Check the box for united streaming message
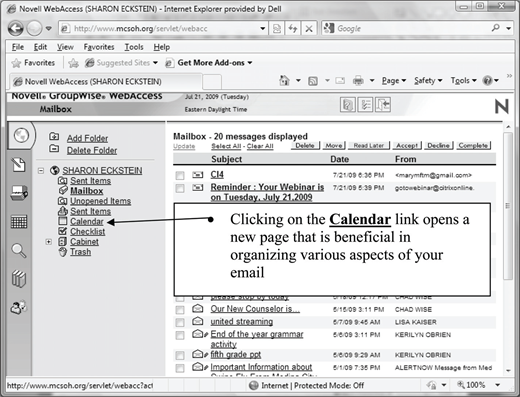This screenshot has height=397, width=520. (x=180, y=322)
